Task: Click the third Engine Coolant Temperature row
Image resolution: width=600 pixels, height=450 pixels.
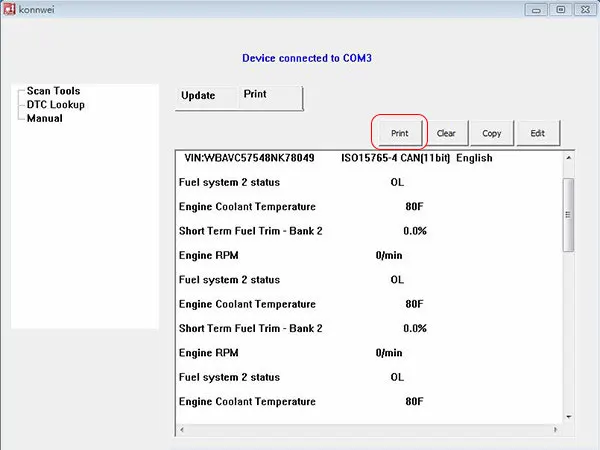Action: 301,401
